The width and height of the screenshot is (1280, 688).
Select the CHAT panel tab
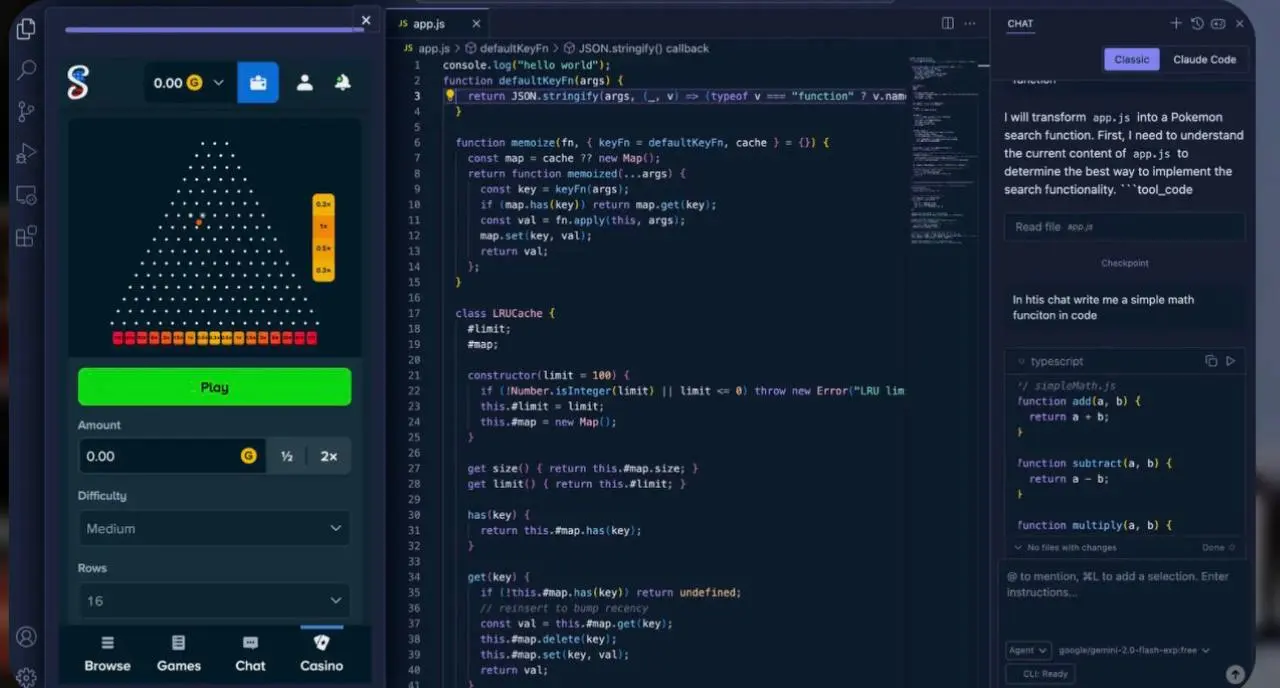[x=1020, y=24]
